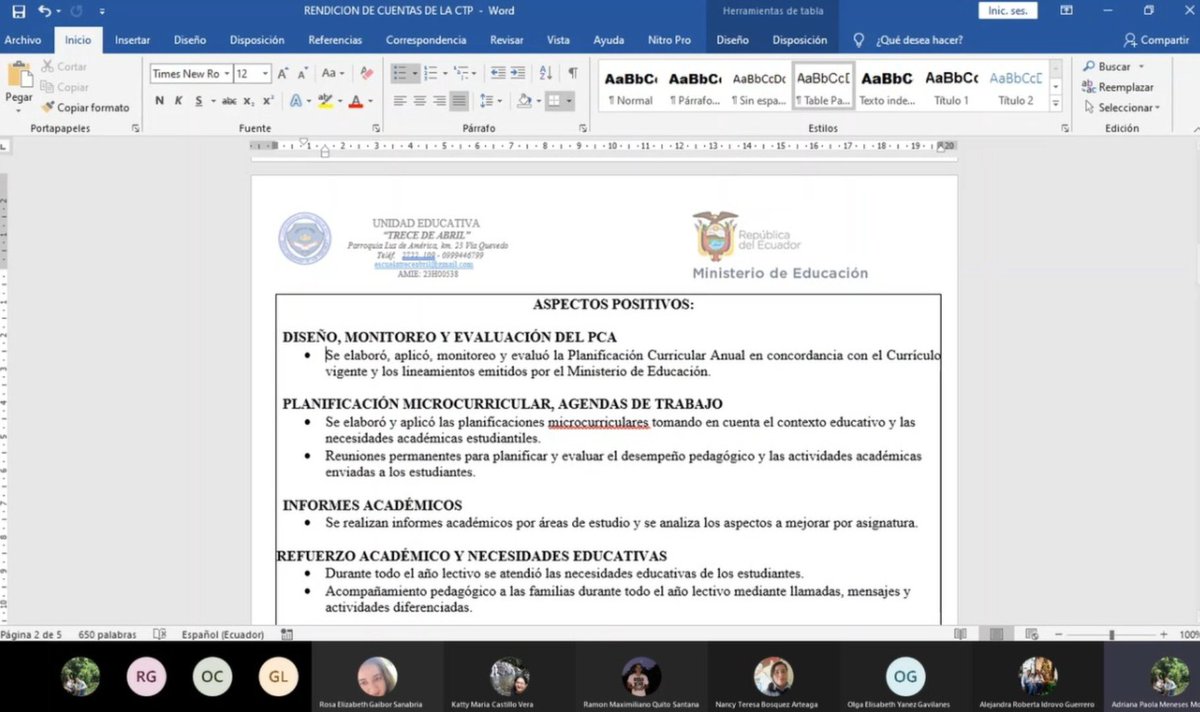
Task: Open the spelling check icon in status bar
Action: [159, 635]
